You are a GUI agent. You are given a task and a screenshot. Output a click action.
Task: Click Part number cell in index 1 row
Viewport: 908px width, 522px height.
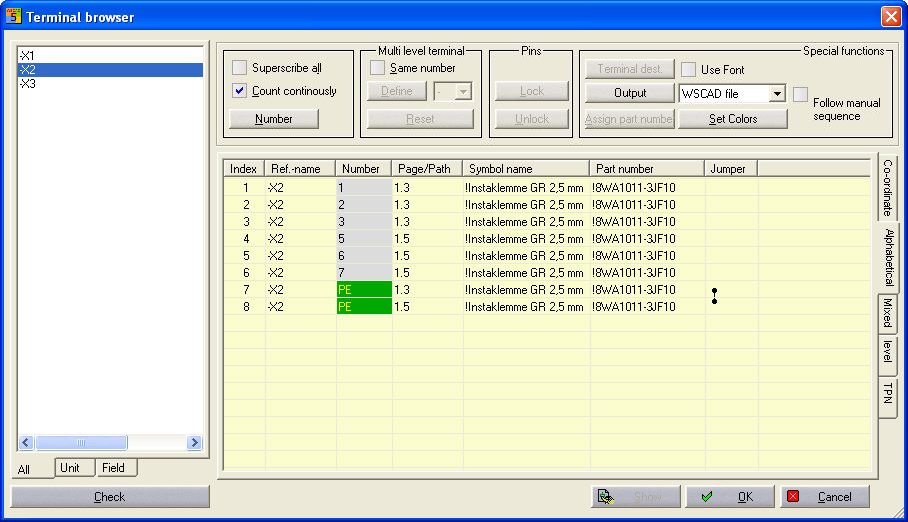[647, 188]
